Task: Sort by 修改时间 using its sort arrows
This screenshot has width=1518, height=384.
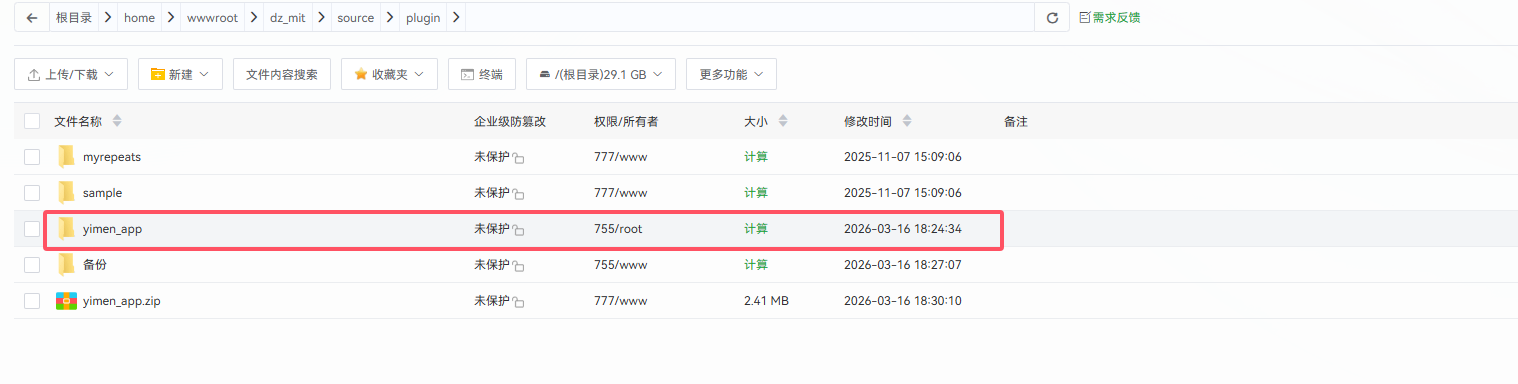Action: pos(907,121)
